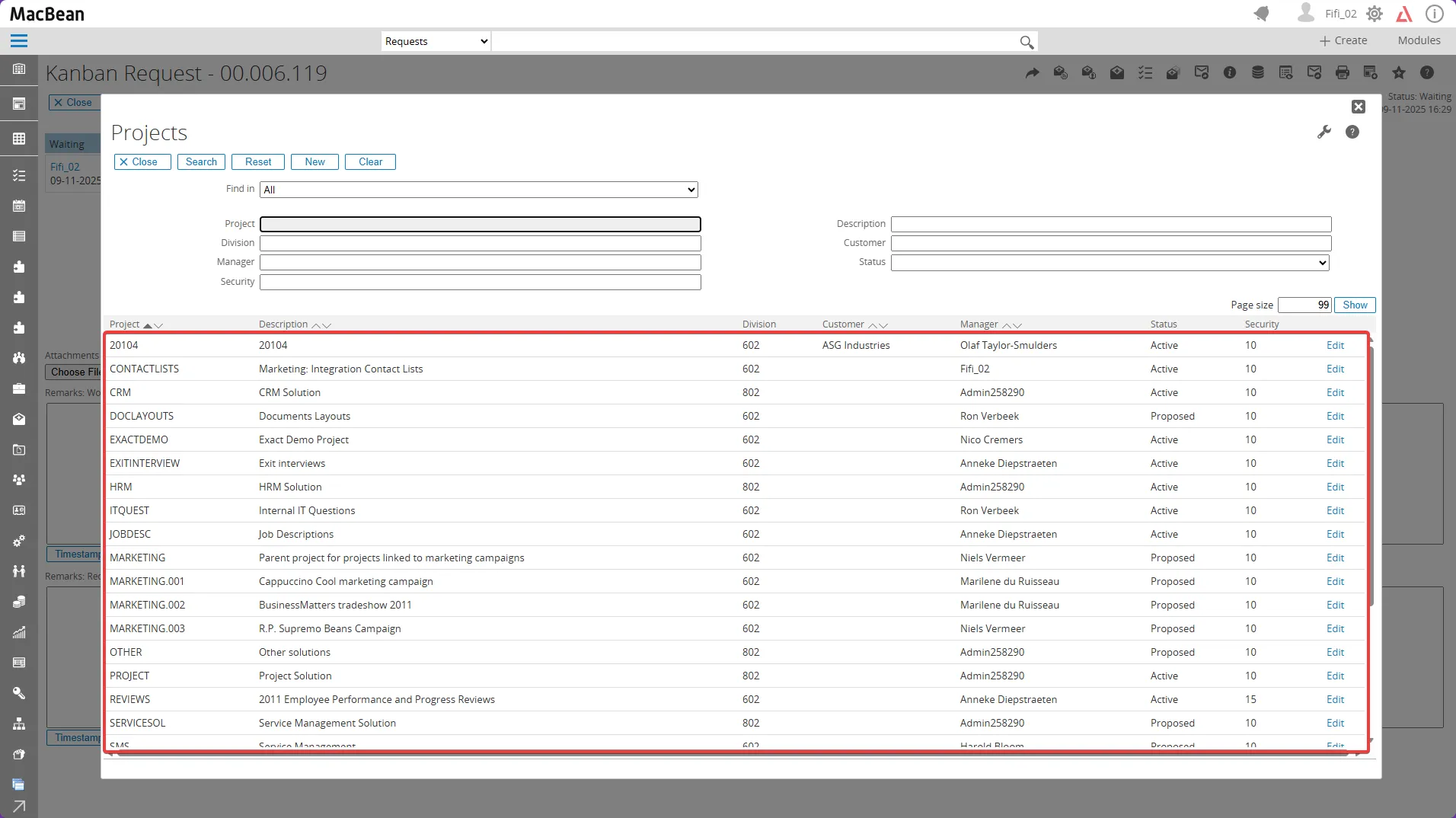Open the Create menu
The height and width of the screenshot is (818, 1456).
coord(1343,41)
